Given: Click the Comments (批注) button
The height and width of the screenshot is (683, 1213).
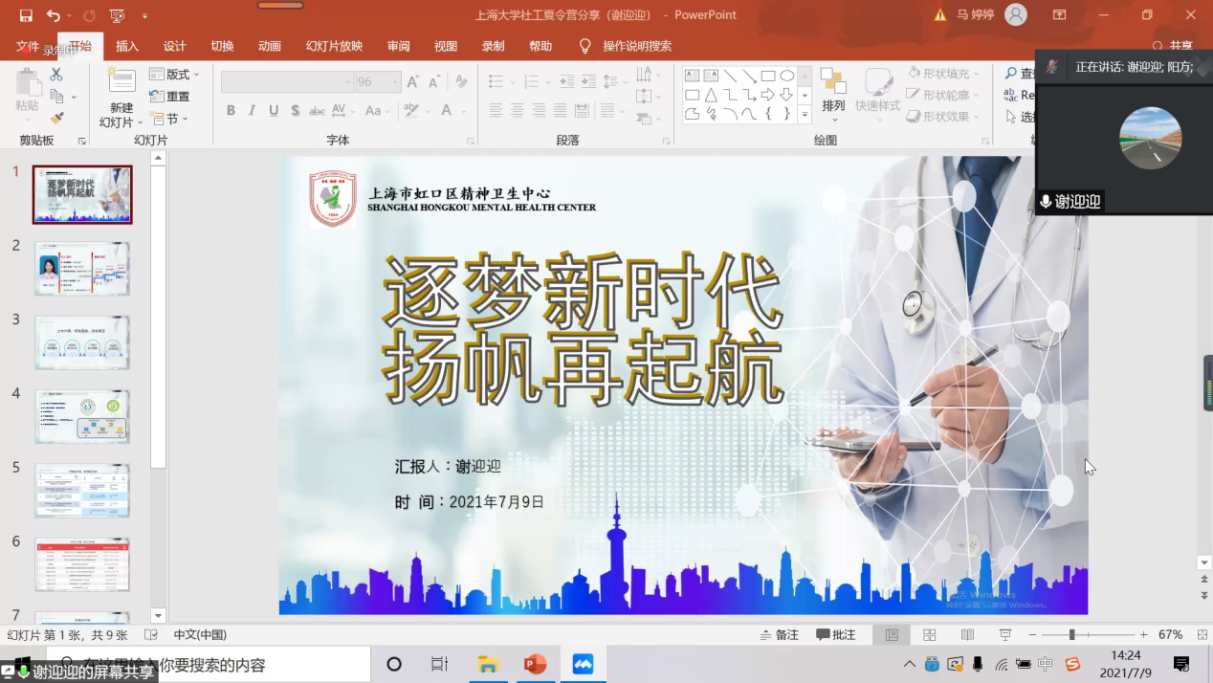Looking at the screenshot, I should (836, 635).
